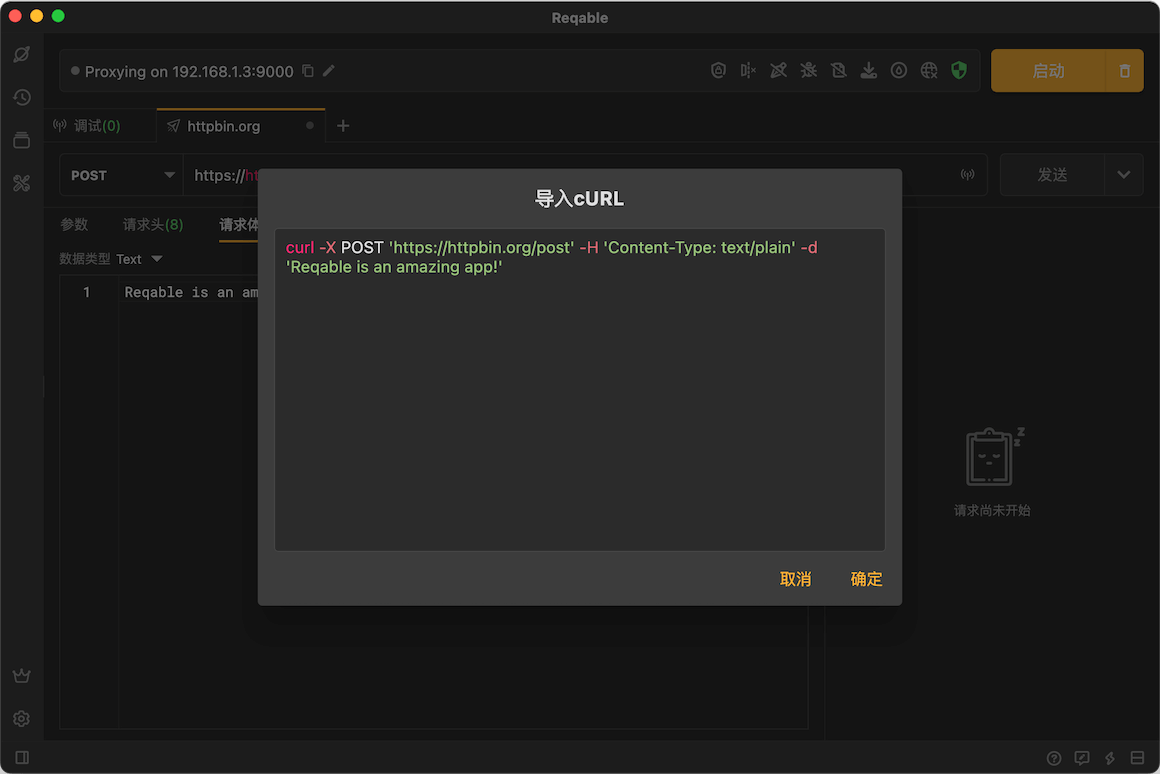Open the POST method dropdown
Screen dimensions: 1160x774
(121, 175)
